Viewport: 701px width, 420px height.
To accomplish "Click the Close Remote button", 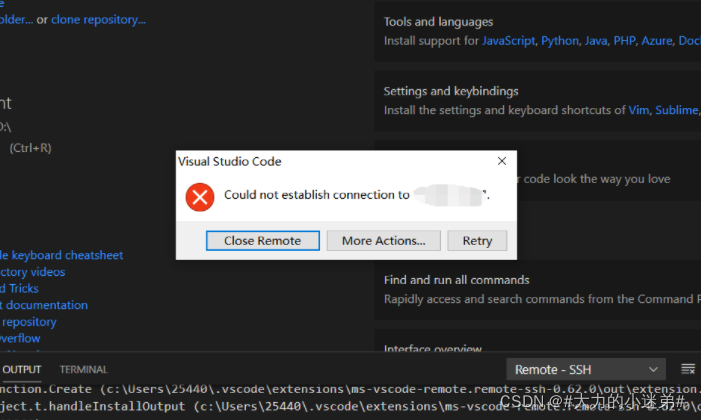I will pyautogui.click(x=262, y=241).
